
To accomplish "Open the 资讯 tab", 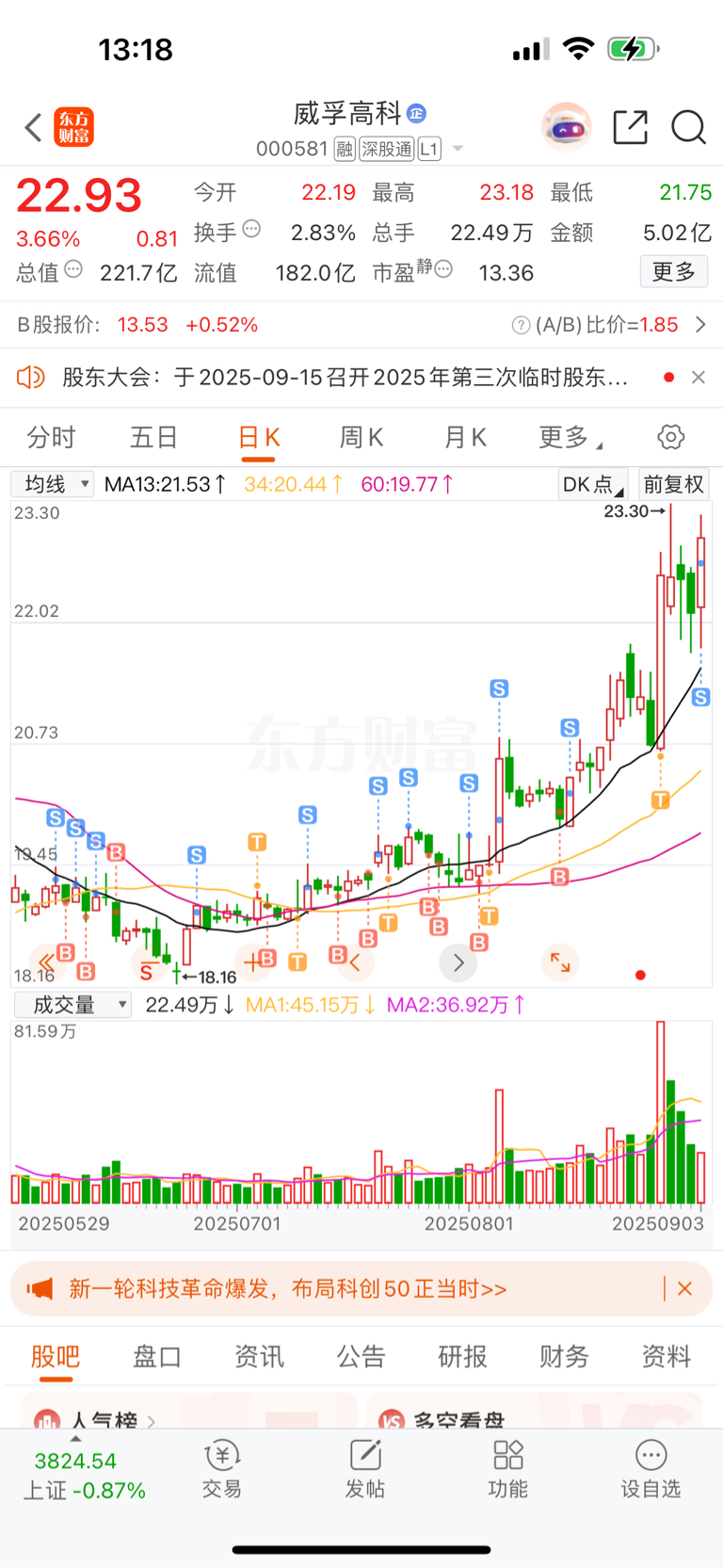I will tap(259, 1356).
